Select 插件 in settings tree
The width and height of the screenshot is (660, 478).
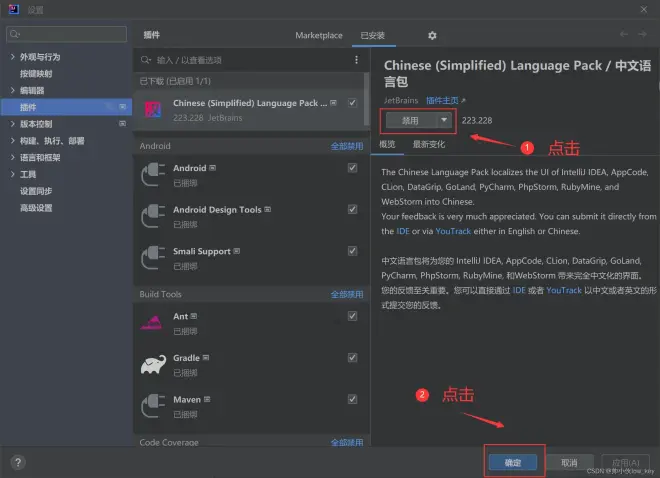(x=66, y=107)
